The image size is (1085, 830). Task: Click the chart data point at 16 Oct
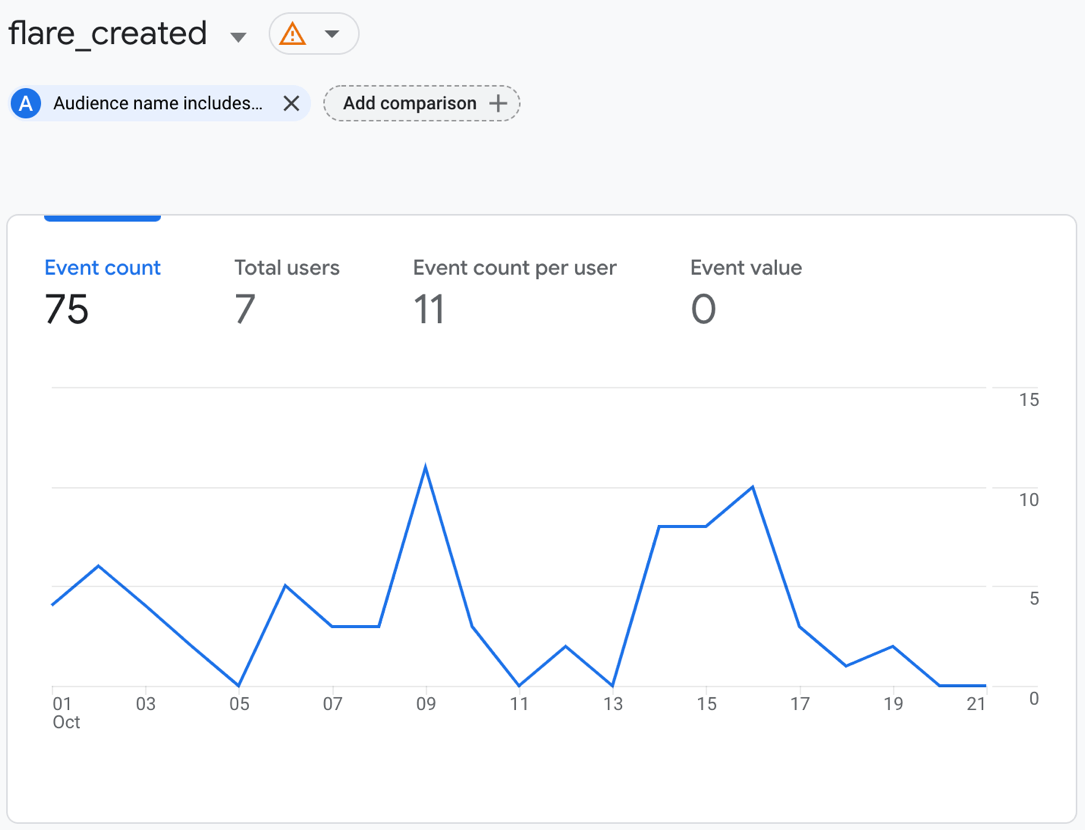753,487
